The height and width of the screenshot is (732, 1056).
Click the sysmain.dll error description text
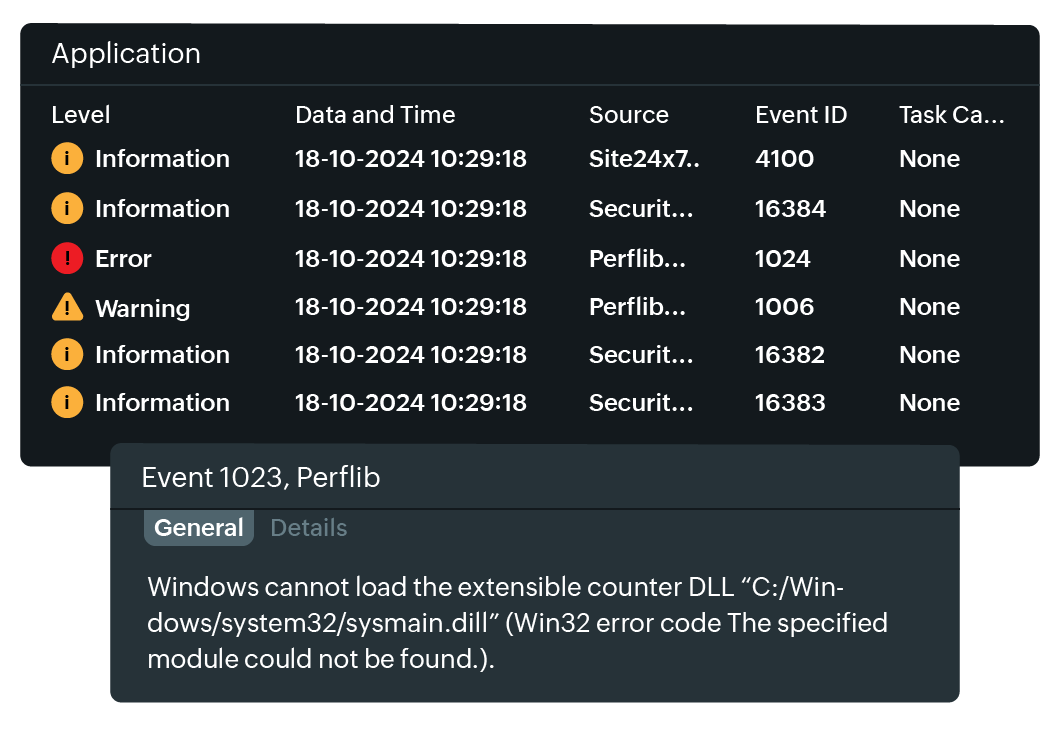pyautogui.click(x=518, y=623)
